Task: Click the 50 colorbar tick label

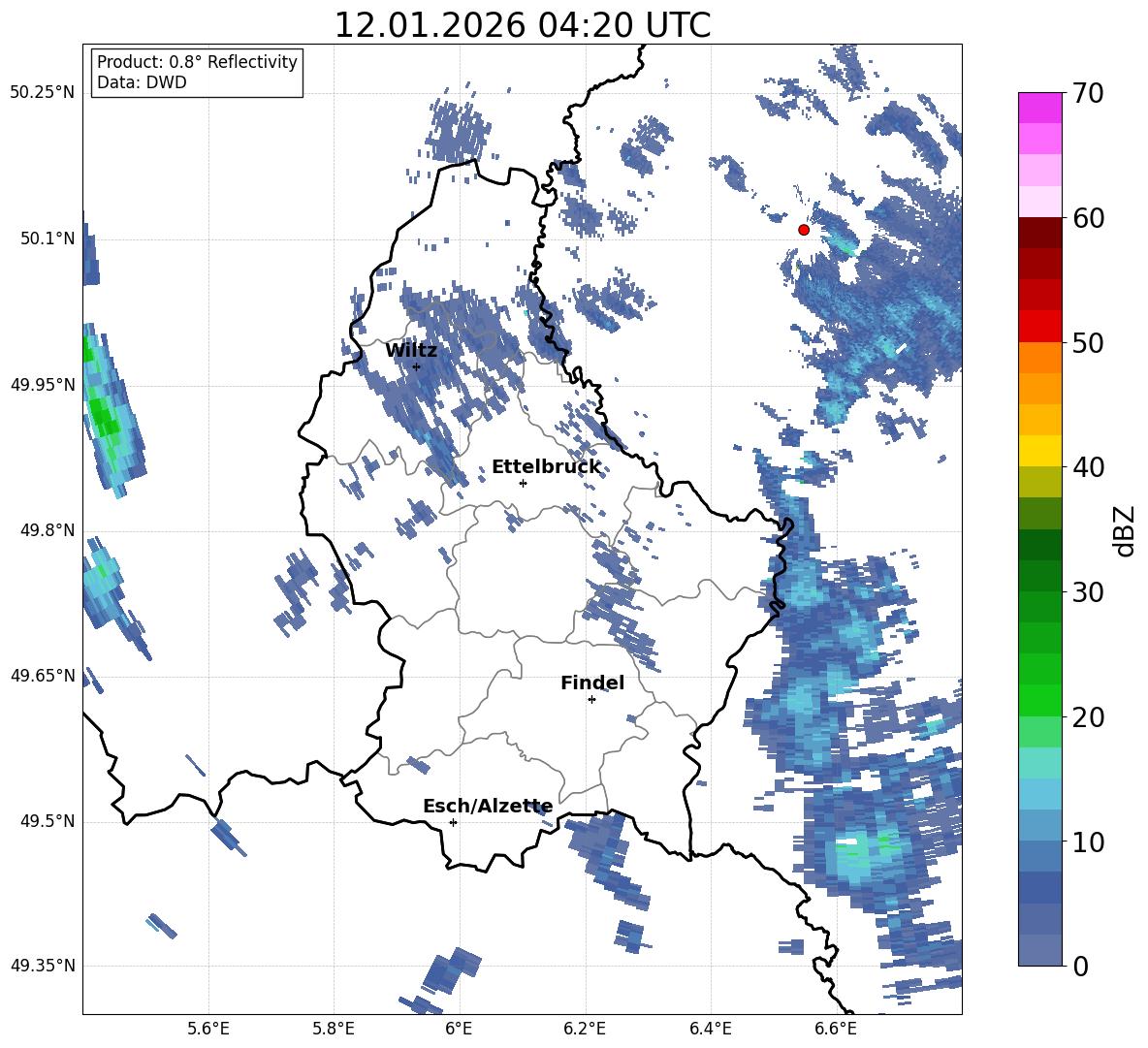Action: coord(1087,342)
